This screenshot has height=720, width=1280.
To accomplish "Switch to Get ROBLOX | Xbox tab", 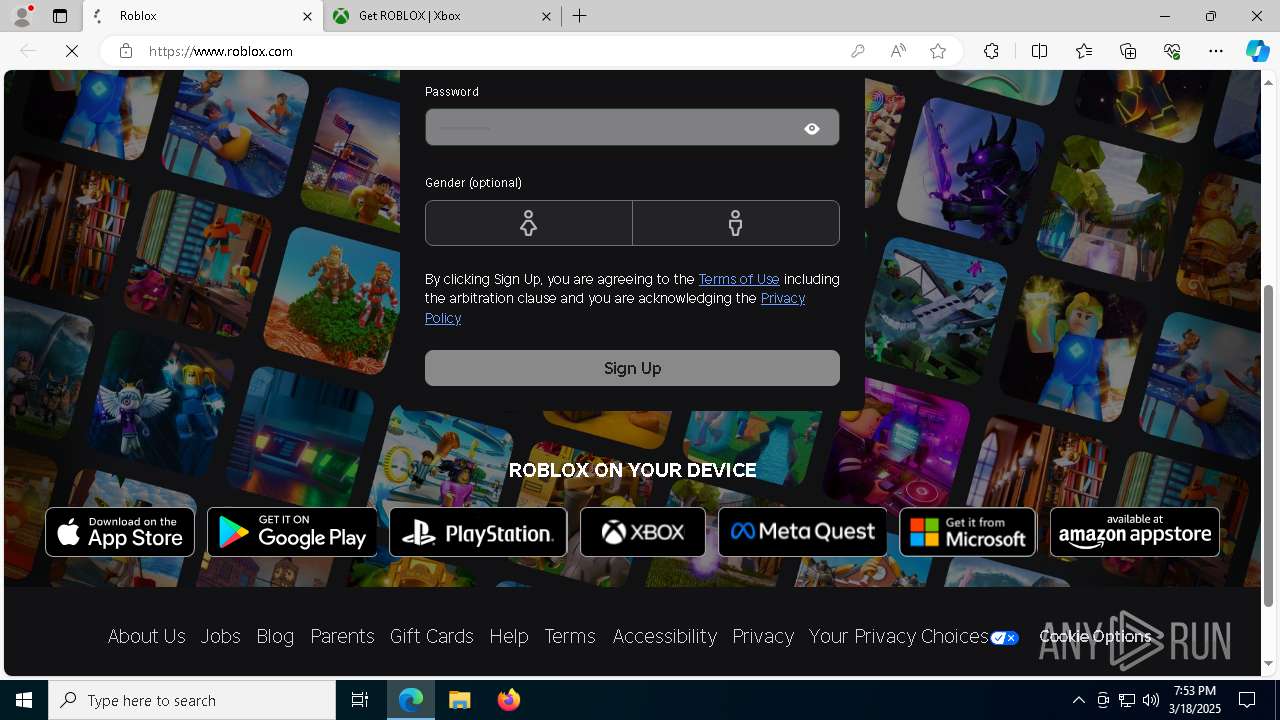I will click(x=442, y=16).
